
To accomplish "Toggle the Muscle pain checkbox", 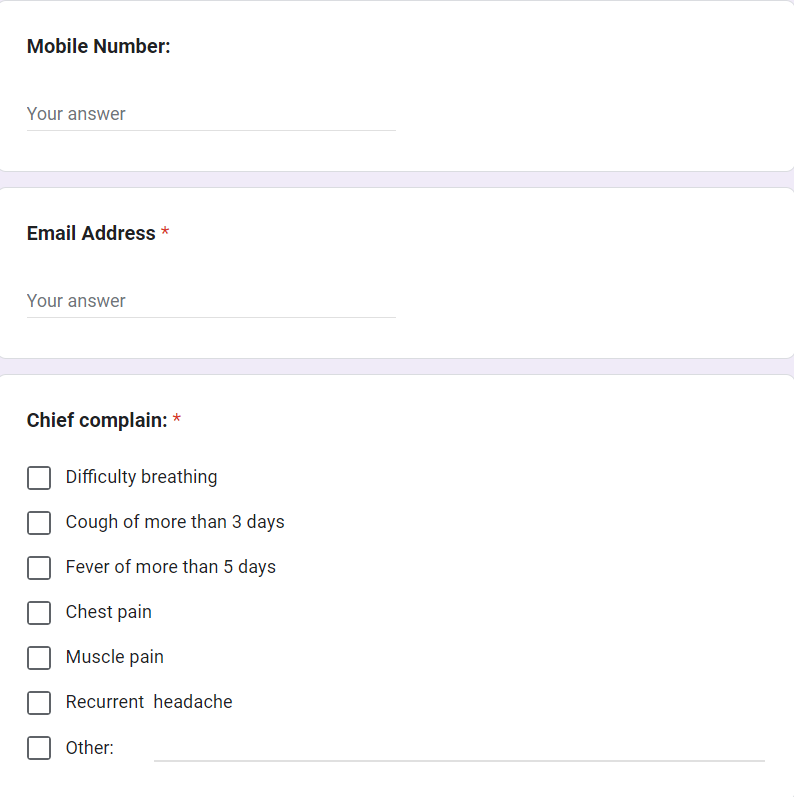I will 39,658.
